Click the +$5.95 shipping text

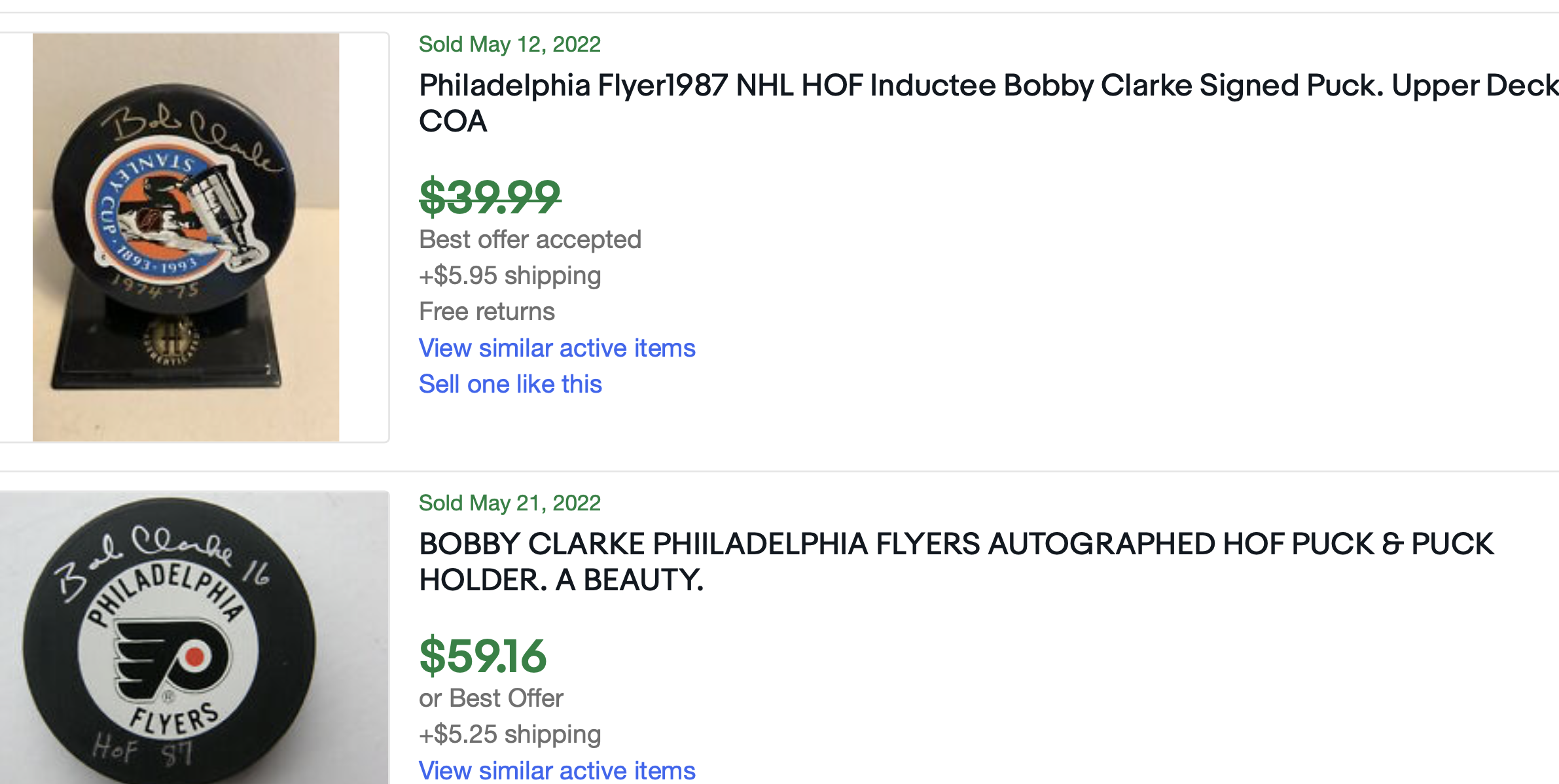(x=510, y=276)
